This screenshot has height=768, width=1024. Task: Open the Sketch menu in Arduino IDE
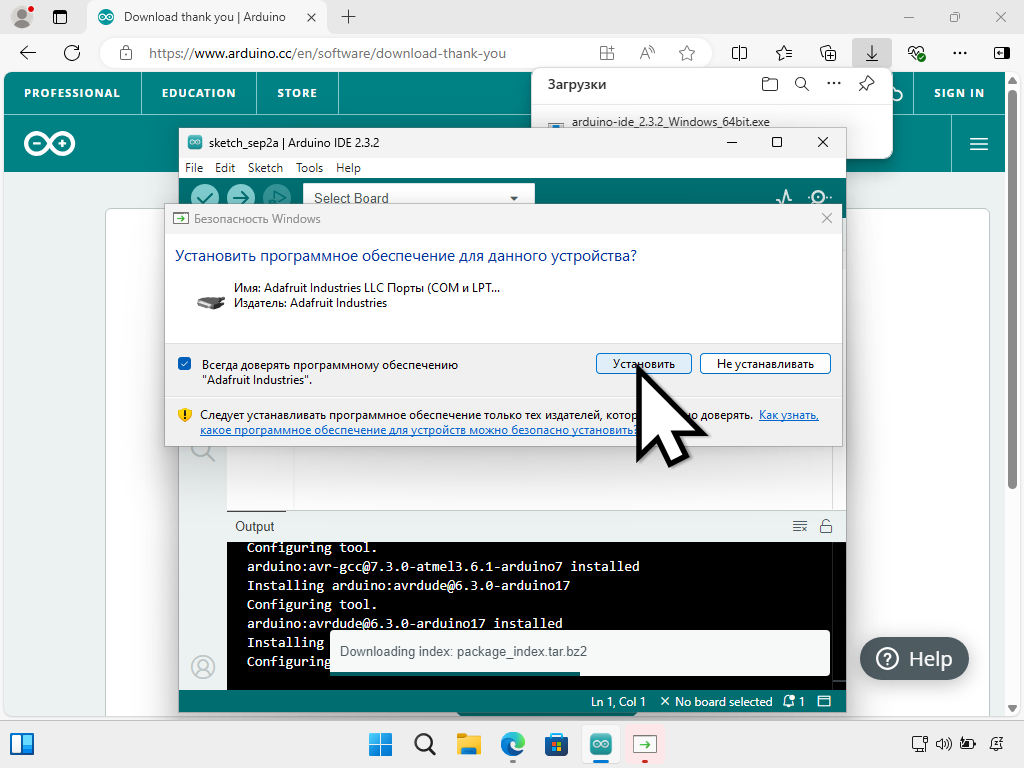[x=265, y=168]
